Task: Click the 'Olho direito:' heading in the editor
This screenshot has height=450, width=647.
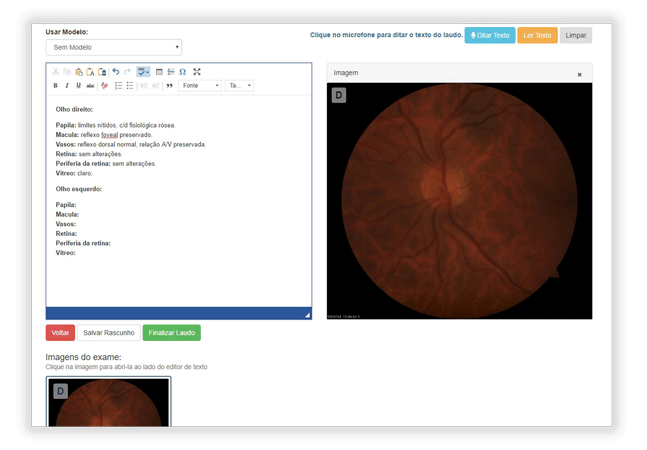Action: pyautogui.click(x=74, y=110)
